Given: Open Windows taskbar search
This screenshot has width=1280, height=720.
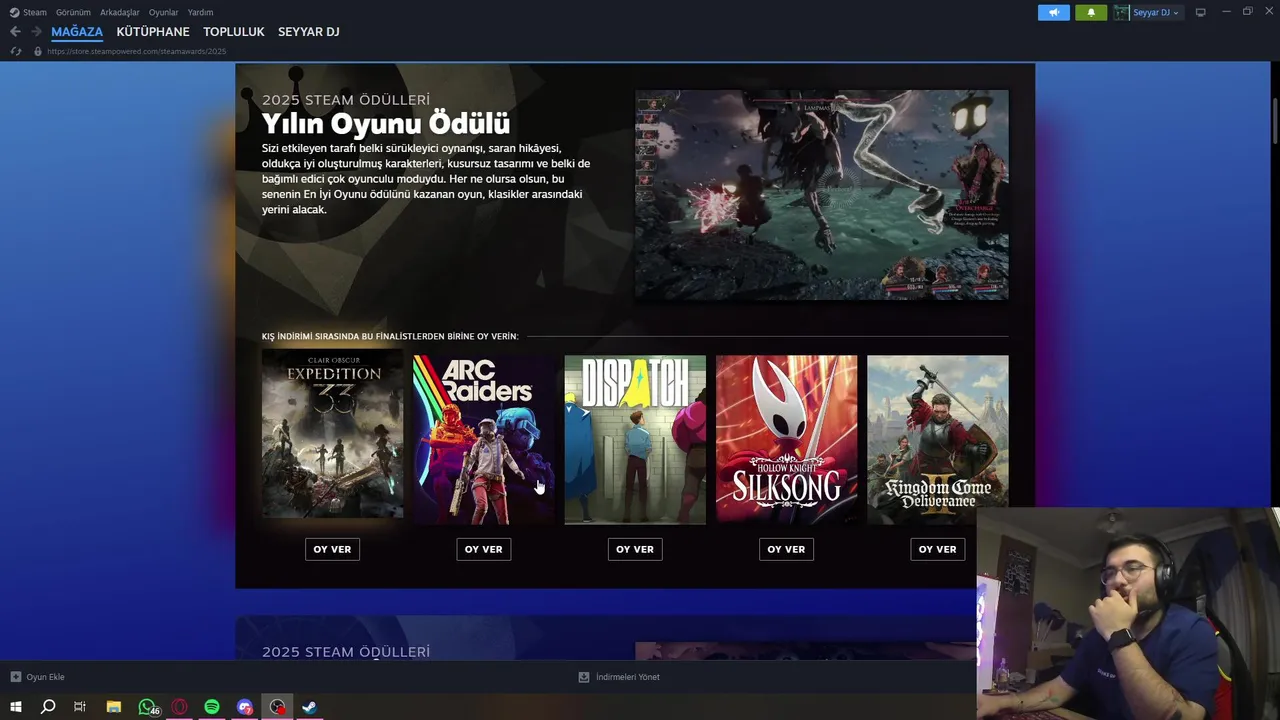Looking at the screenshot, I should pyautogui.click(x=48, y=707).
